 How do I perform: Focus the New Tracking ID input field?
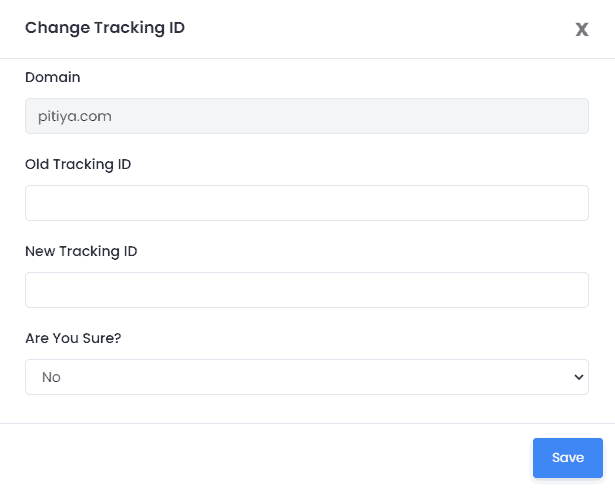coord(307,290)
